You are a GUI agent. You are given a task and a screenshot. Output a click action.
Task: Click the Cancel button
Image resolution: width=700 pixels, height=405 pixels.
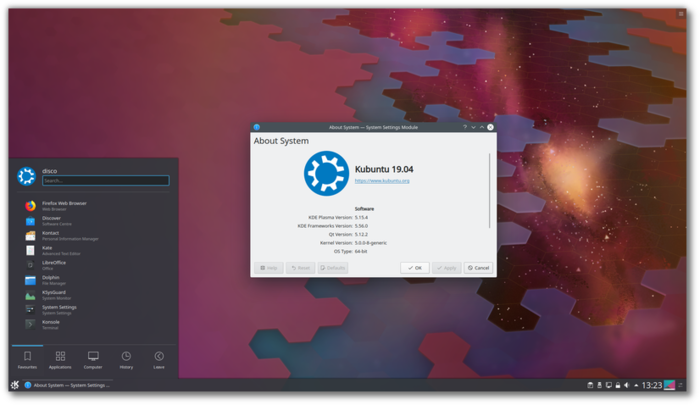click(x=478, y=268)
